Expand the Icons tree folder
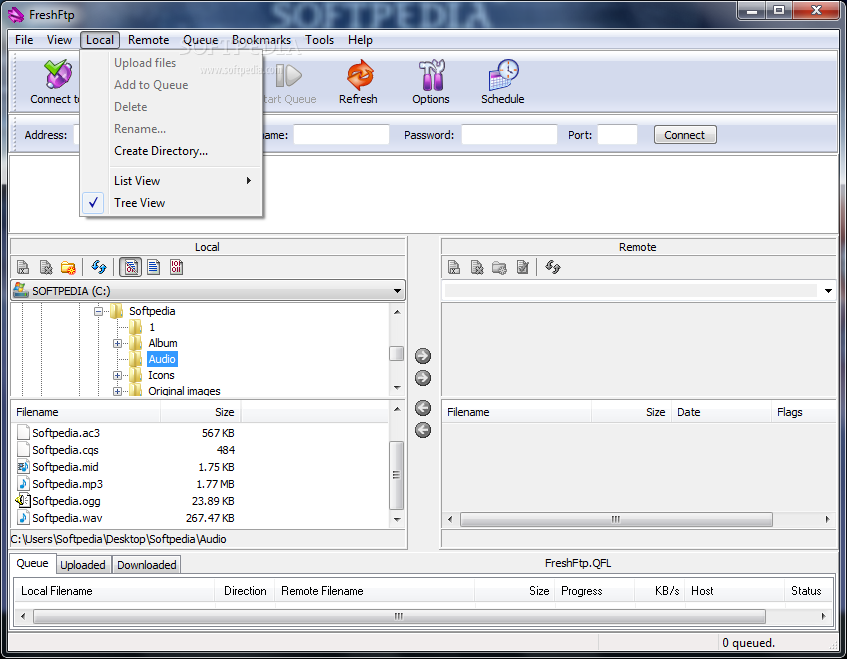This screenshot has height=659, width=847. coord(117,375)
